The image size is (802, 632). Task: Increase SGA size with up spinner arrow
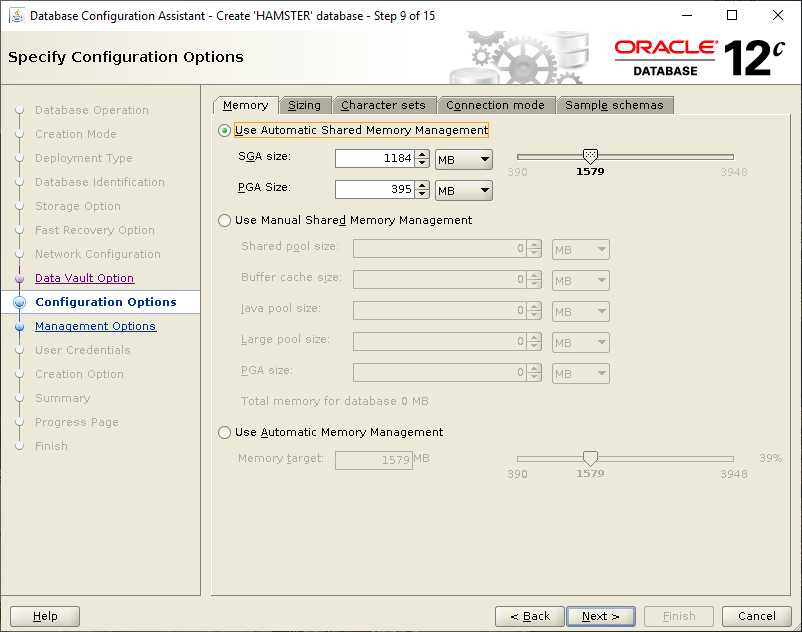click(422, 154)
